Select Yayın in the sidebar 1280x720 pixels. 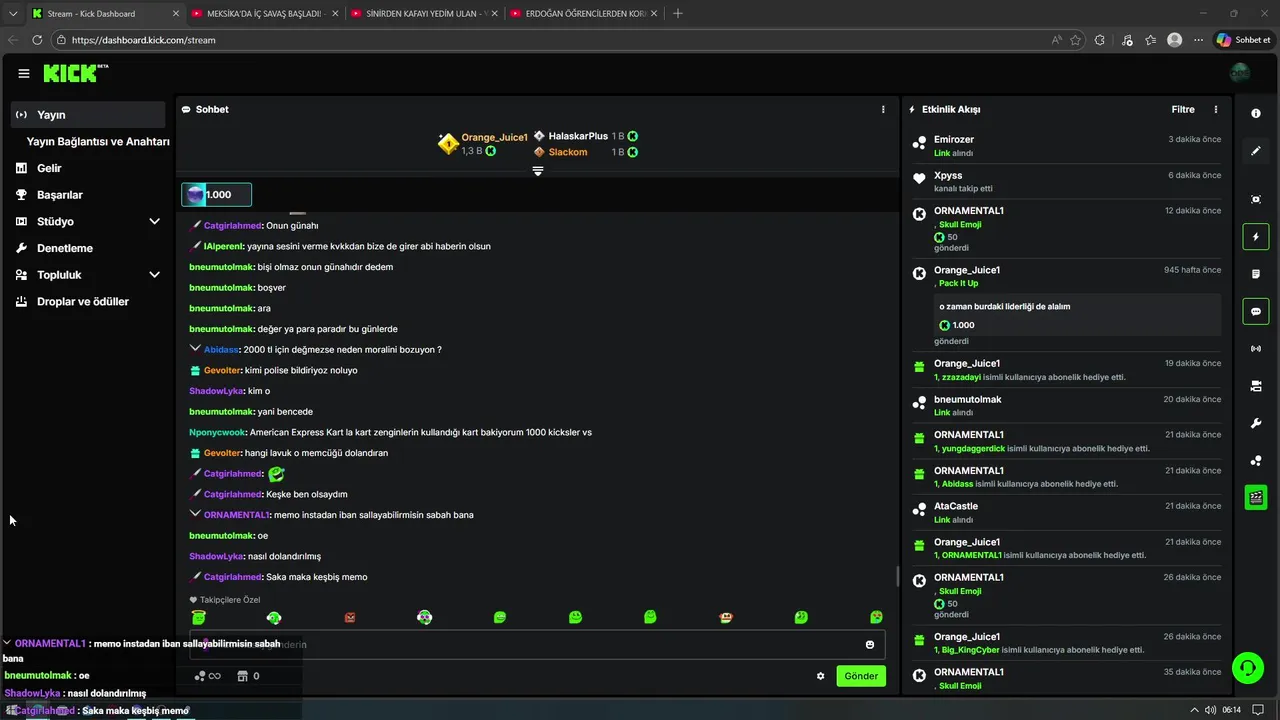(x=88, y=115)
